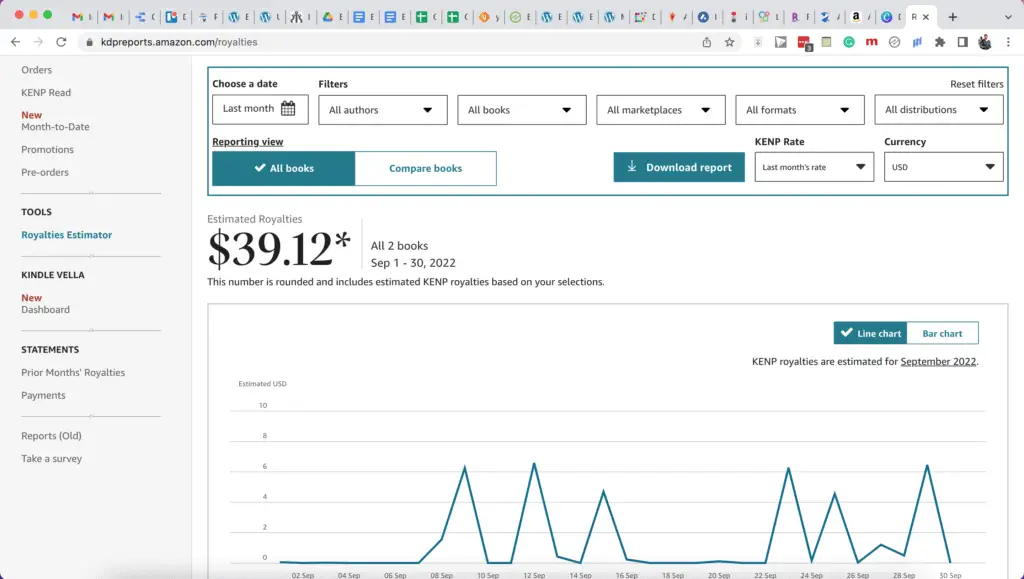
Task: Click the $39.12 estimated royalties figure
Action: [x=279, y=249]
